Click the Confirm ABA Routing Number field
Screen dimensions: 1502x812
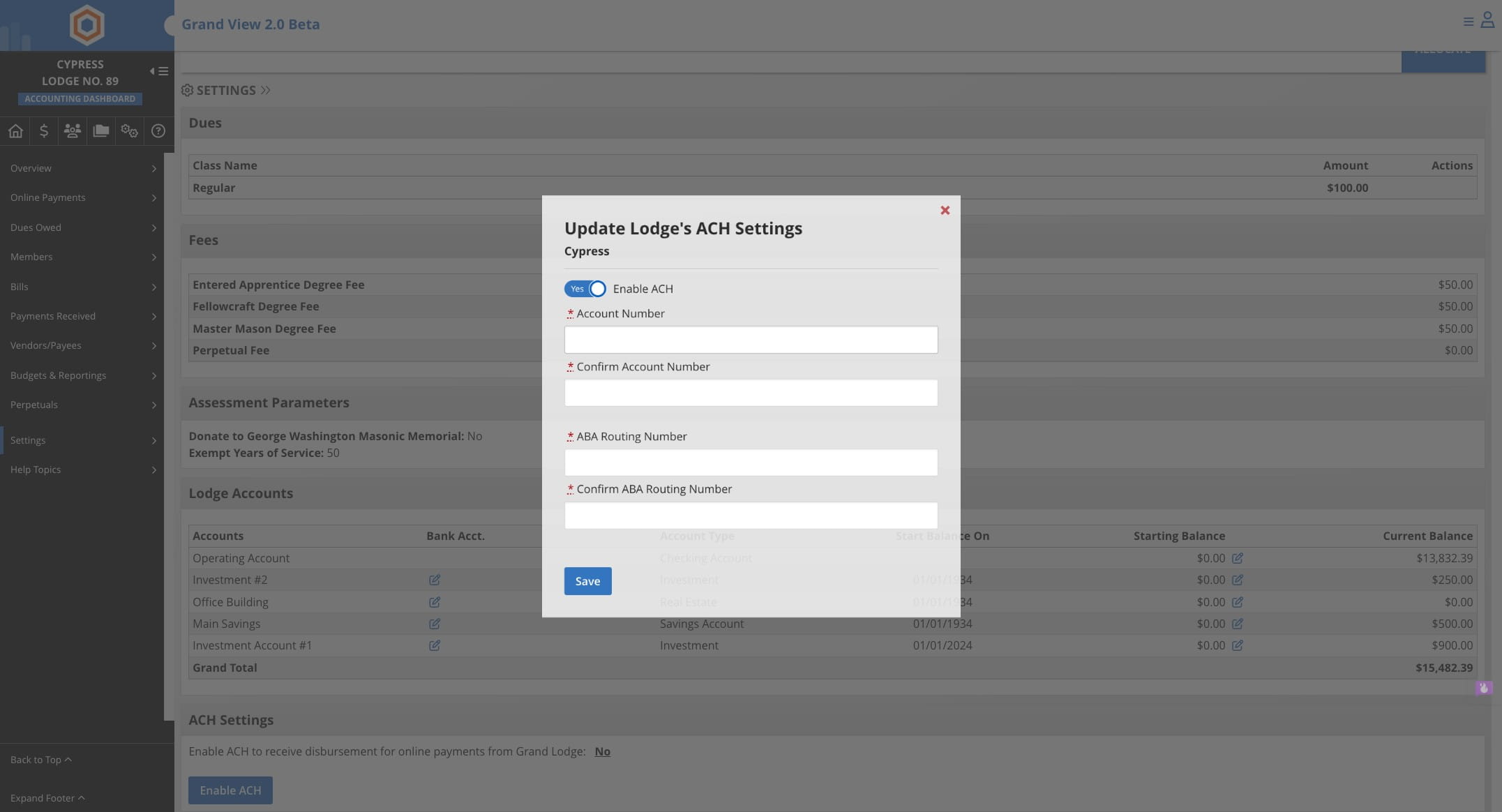[751, 516]
